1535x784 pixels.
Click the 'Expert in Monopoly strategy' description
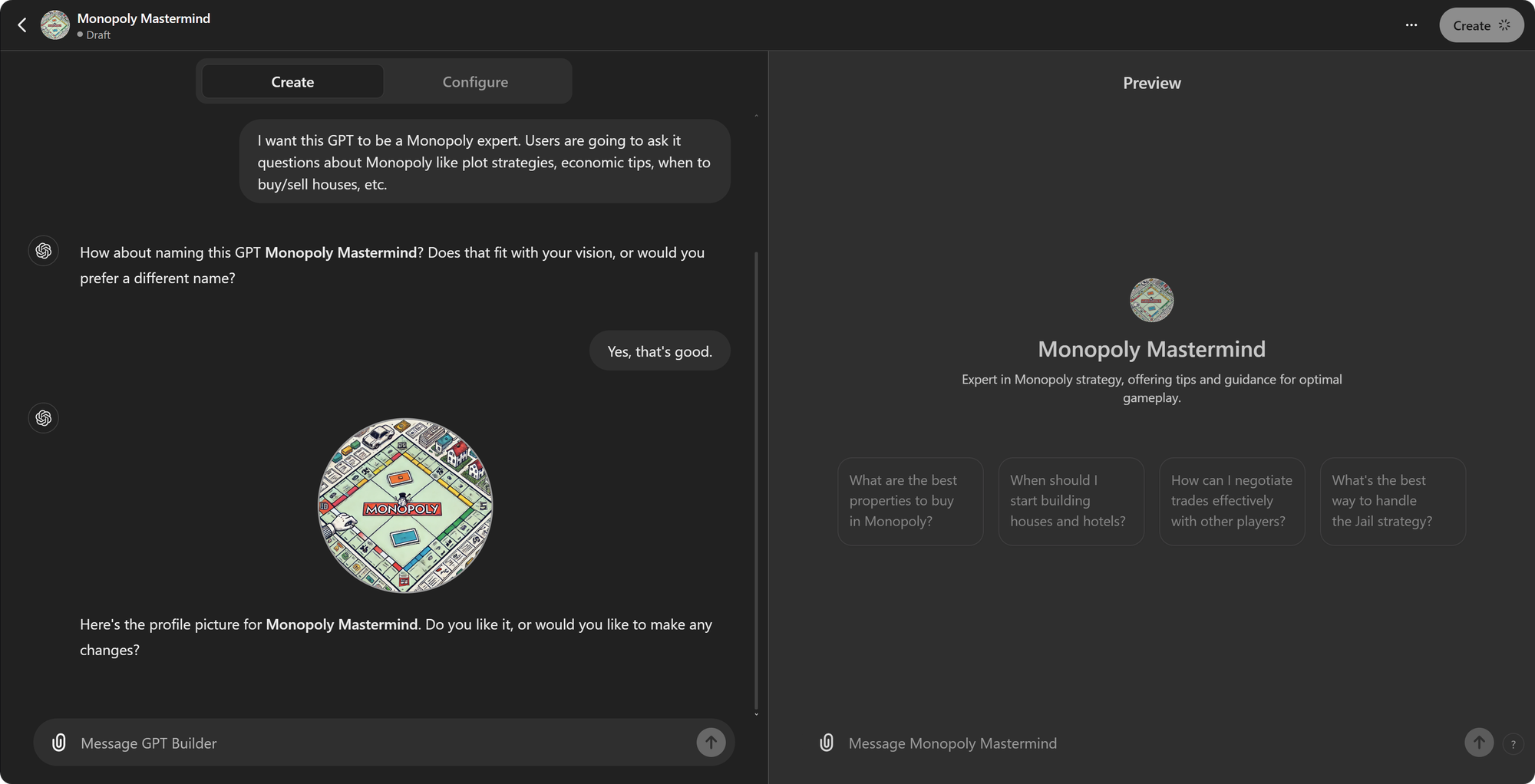click(x=1151, y=388)
